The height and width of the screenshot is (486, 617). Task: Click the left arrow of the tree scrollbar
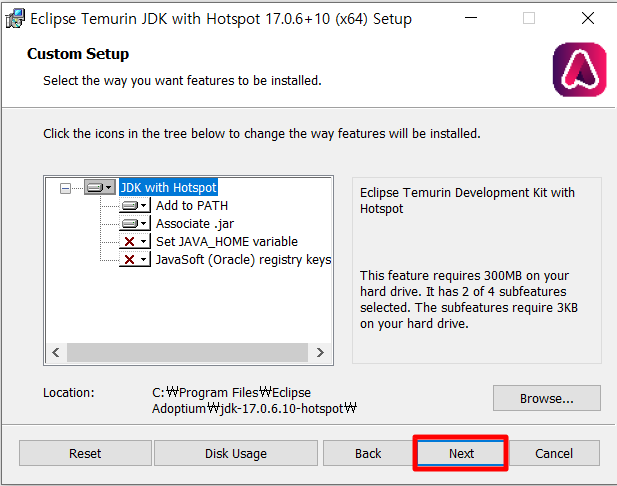(x=56, y=352)
